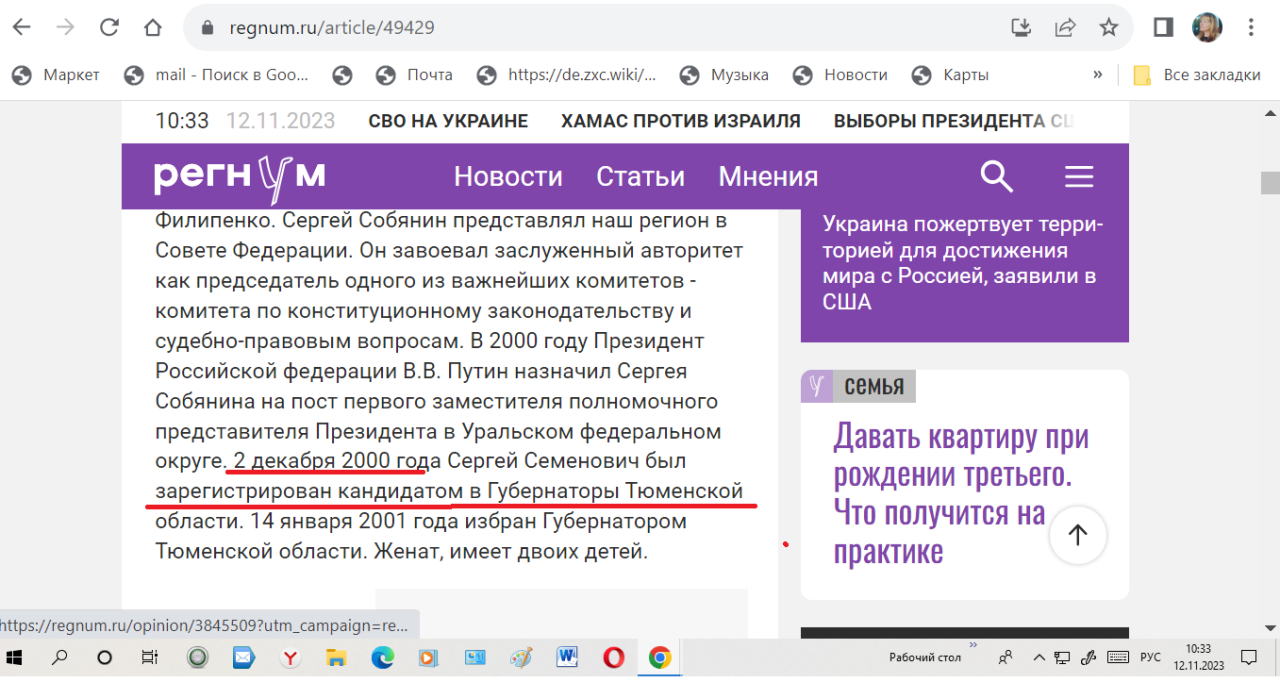Open Paint from the taskbar
The height and width of the screenshot is (682, 1280).
521,657
